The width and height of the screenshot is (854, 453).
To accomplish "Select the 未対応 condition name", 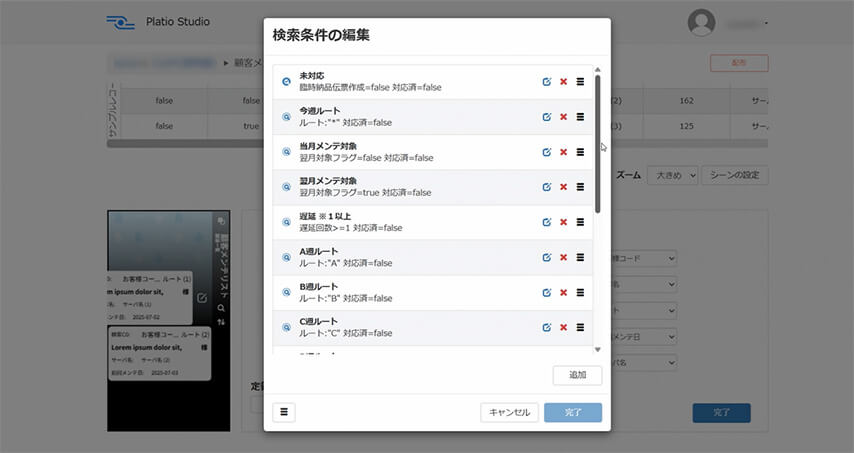I will click(x=312, y=76).
